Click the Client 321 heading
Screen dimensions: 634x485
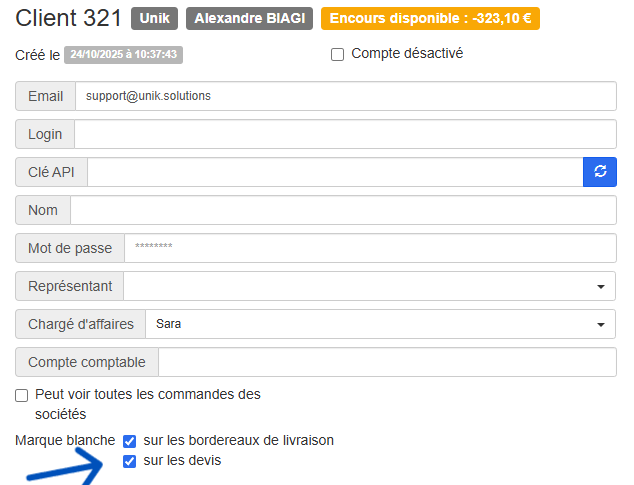69,18
